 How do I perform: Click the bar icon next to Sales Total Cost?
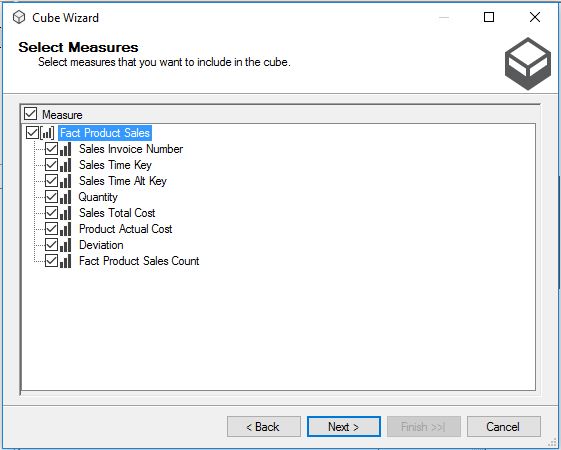tap(65, 213)
